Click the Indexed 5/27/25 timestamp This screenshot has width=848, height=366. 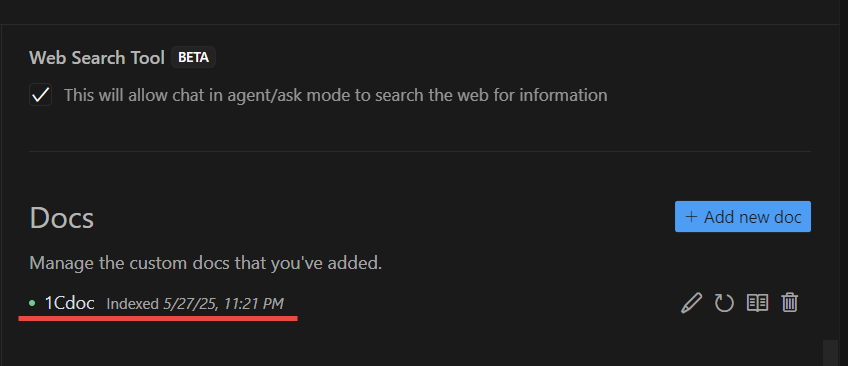[x=195, y=304]
